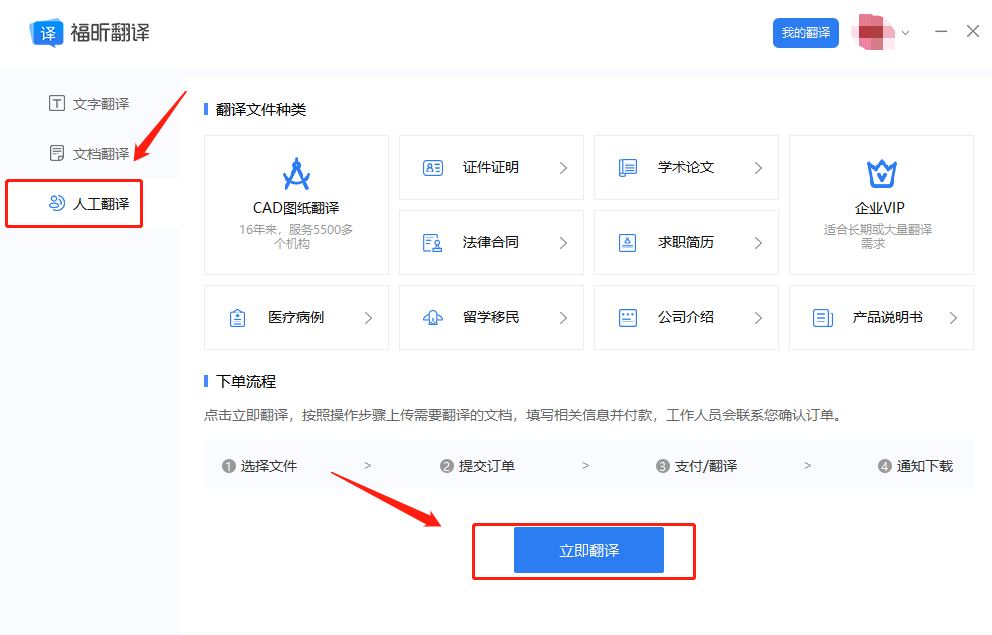Viewport: 992px width, 635px height.
Task: Click the 产品说明书 product manual icon
Action: pos(822,317)
